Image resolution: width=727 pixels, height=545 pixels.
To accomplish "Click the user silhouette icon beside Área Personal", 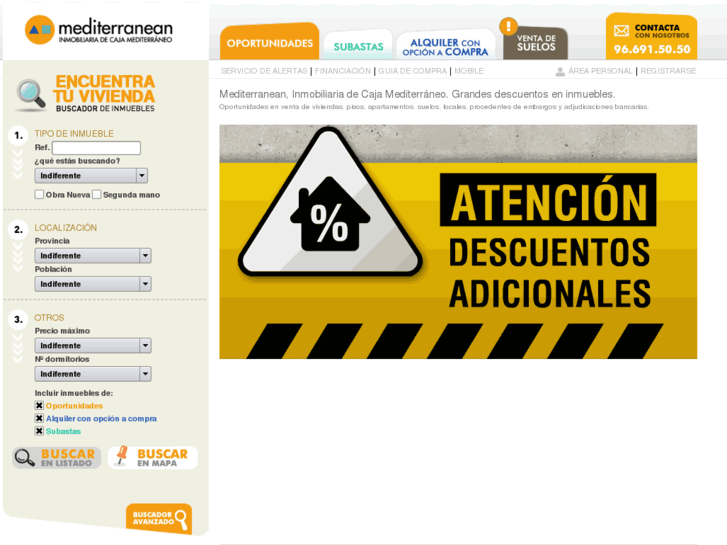I will tap(560, 71).
